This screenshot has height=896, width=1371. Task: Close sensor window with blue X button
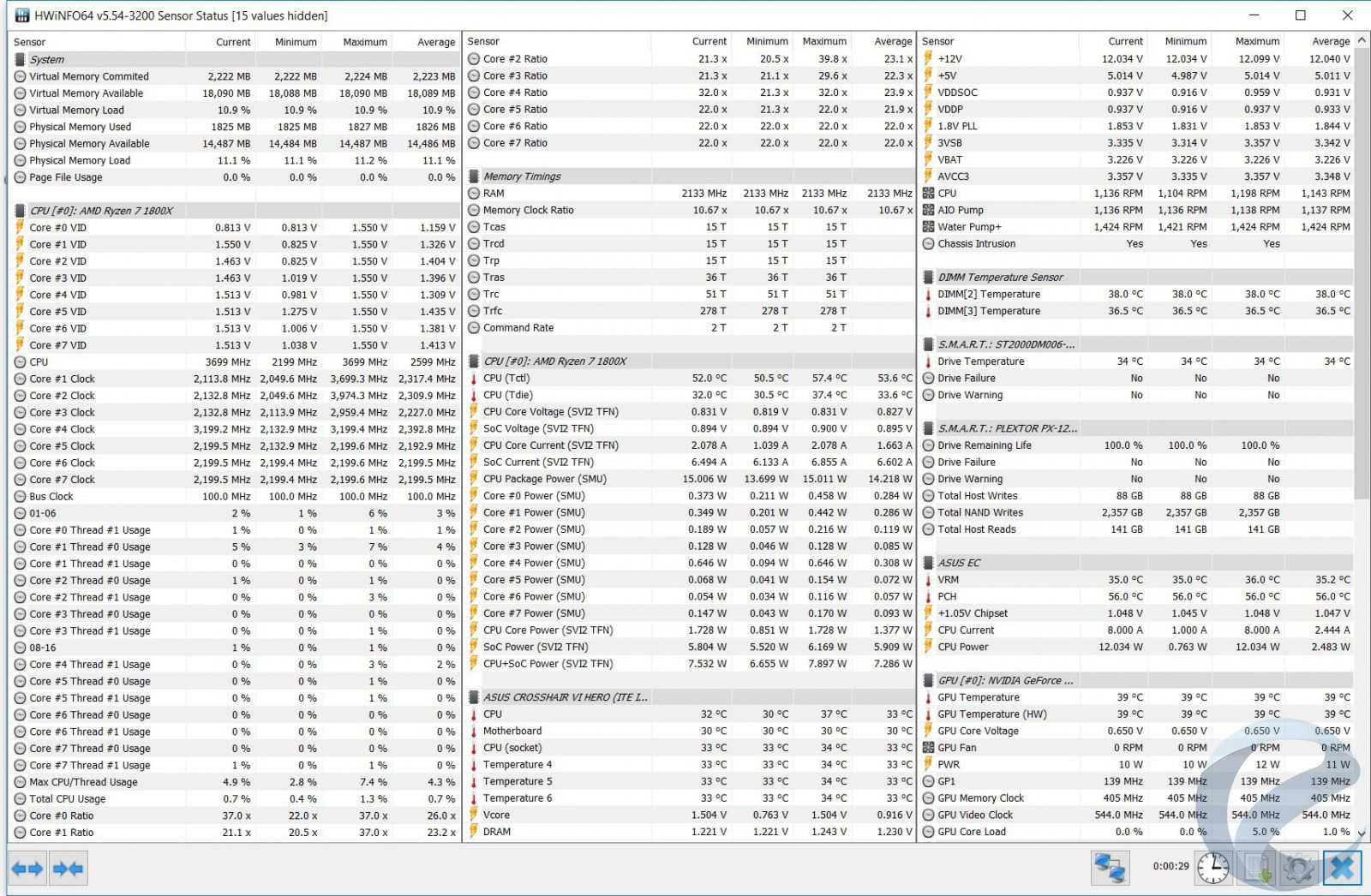point(1342,868)
